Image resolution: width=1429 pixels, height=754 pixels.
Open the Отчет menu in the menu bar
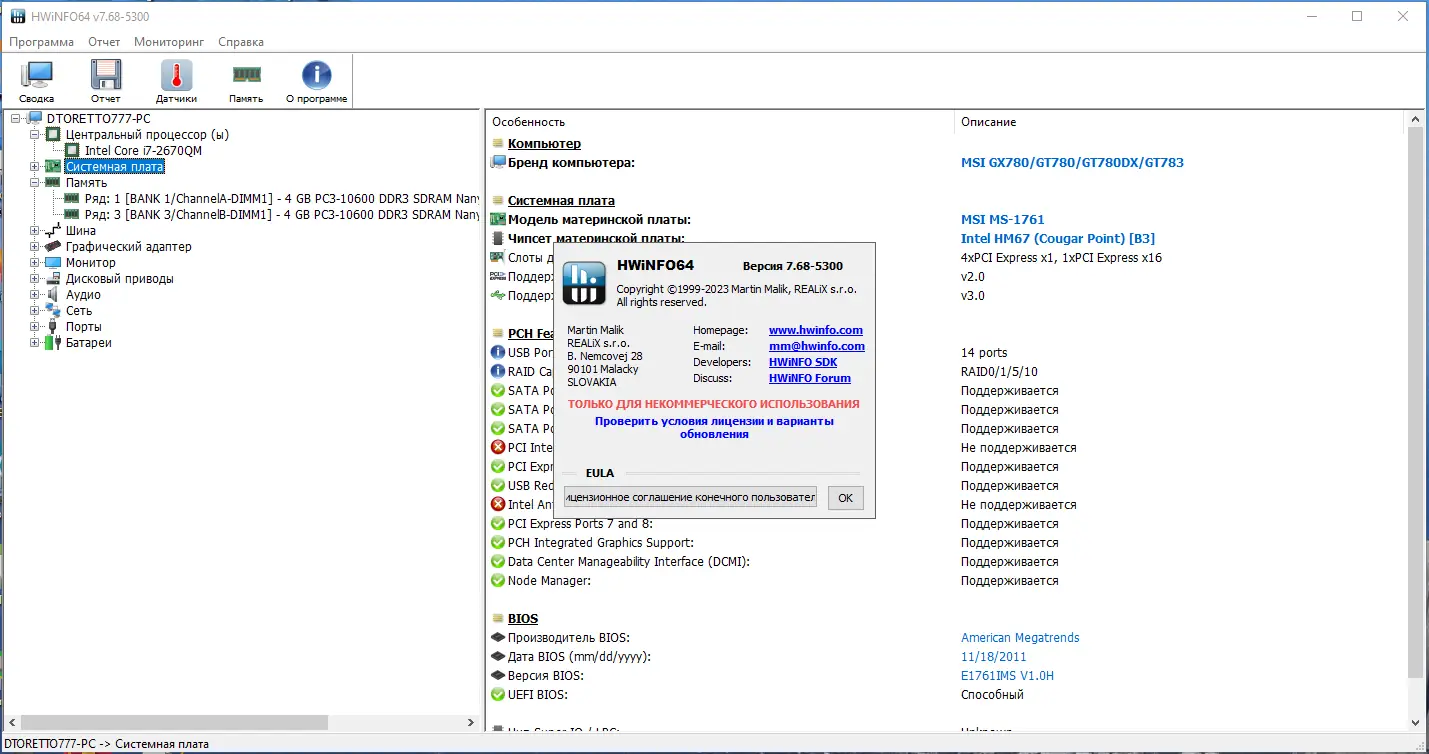(x=104, y=42)
